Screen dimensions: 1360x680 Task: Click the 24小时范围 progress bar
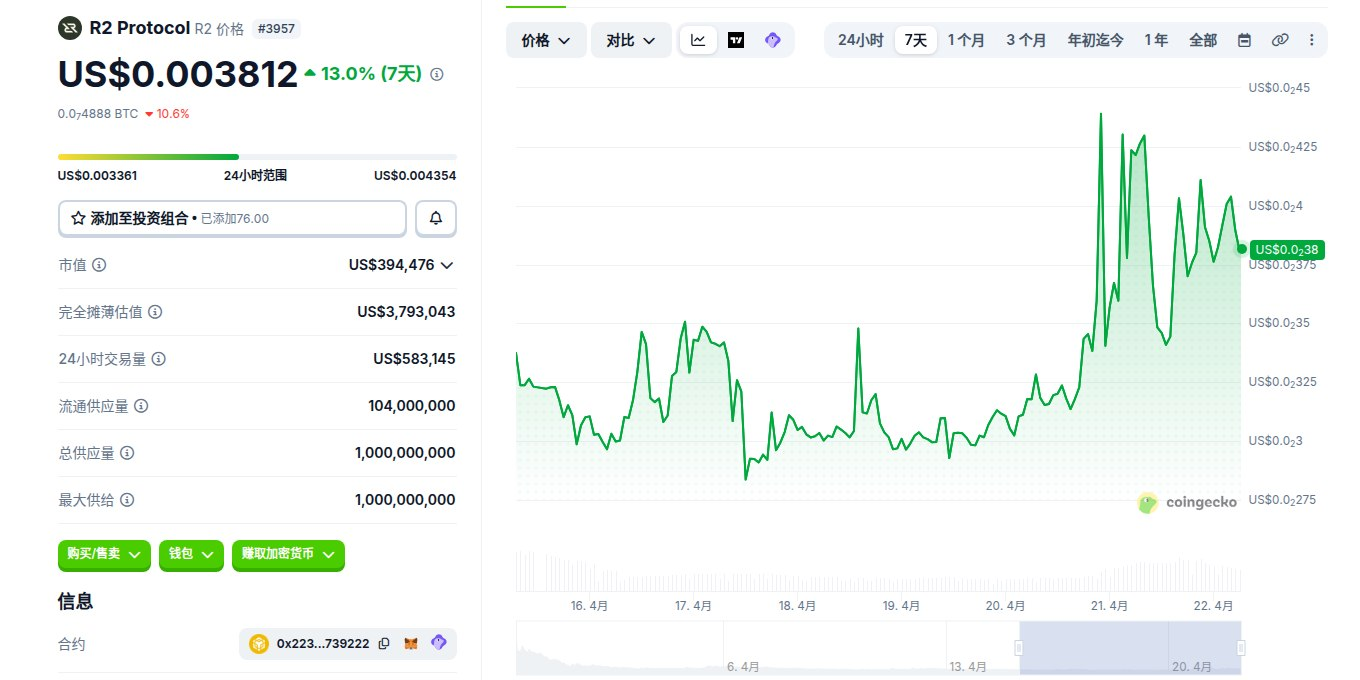click(x=257, y=156)
